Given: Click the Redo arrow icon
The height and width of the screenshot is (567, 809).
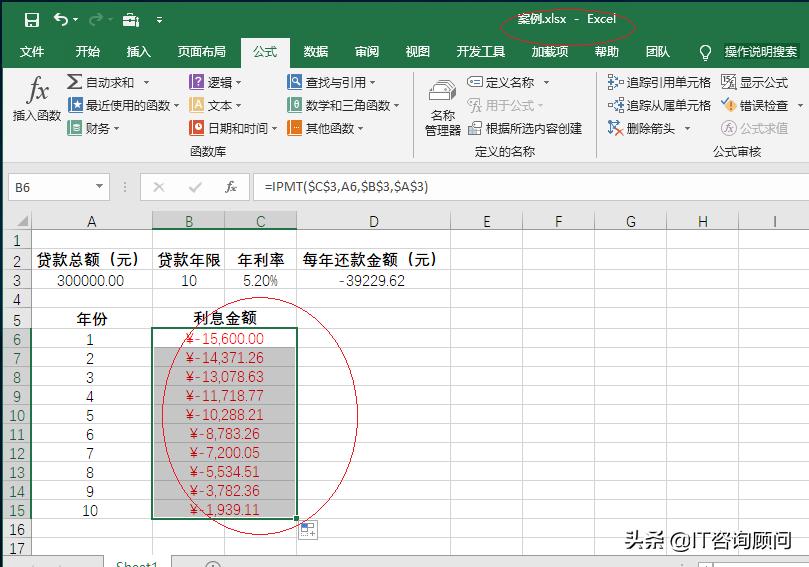Looking at the screenshot, I should pos(96,20).
